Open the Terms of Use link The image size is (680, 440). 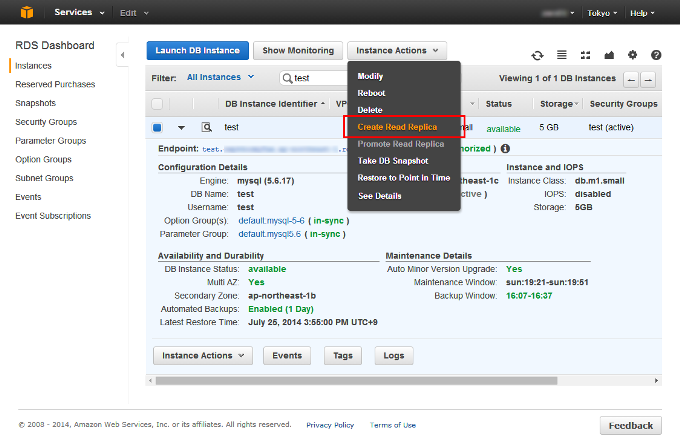[393, 425]
